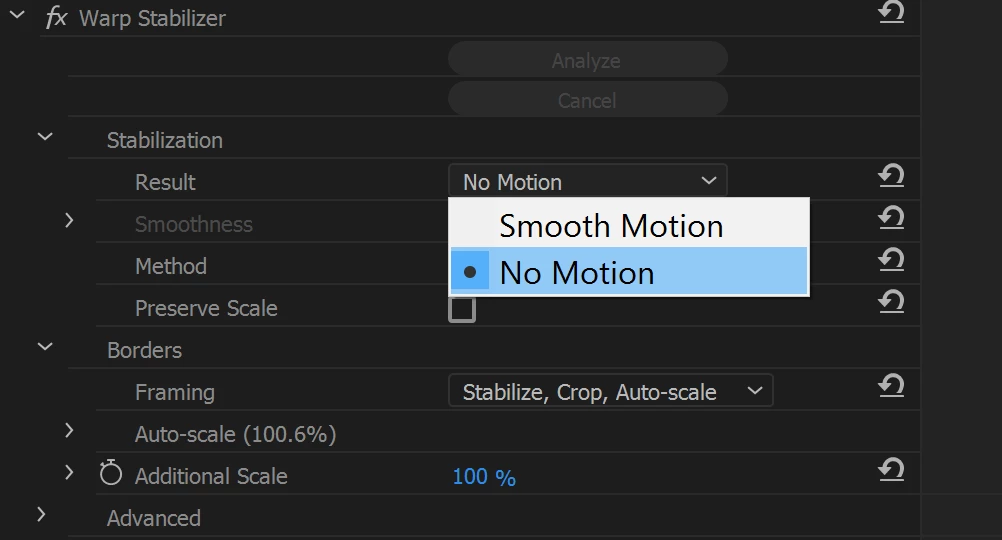Click the Additional Scale 100 % value
This screenshot has width=1002, height=540.
tap(484, 477)
